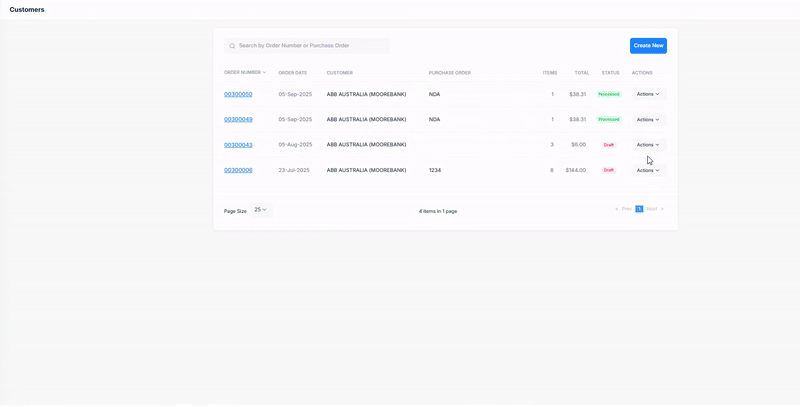Go to Next page in pagination
This screenshot has height=407, width=800.
click(x=654, y=209)
